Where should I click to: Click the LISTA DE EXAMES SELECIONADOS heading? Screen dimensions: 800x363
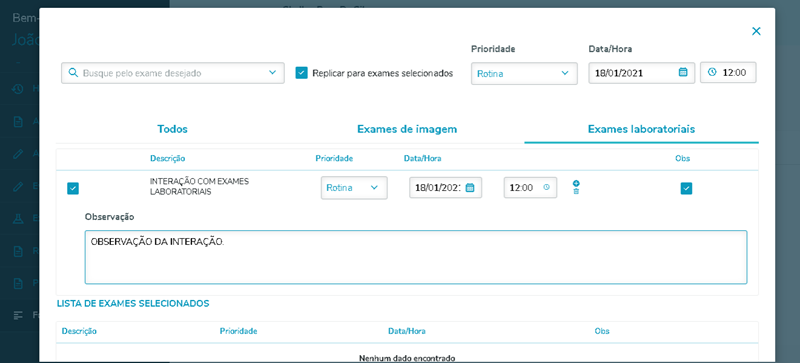pyautogui.click(x=133, y=303)
